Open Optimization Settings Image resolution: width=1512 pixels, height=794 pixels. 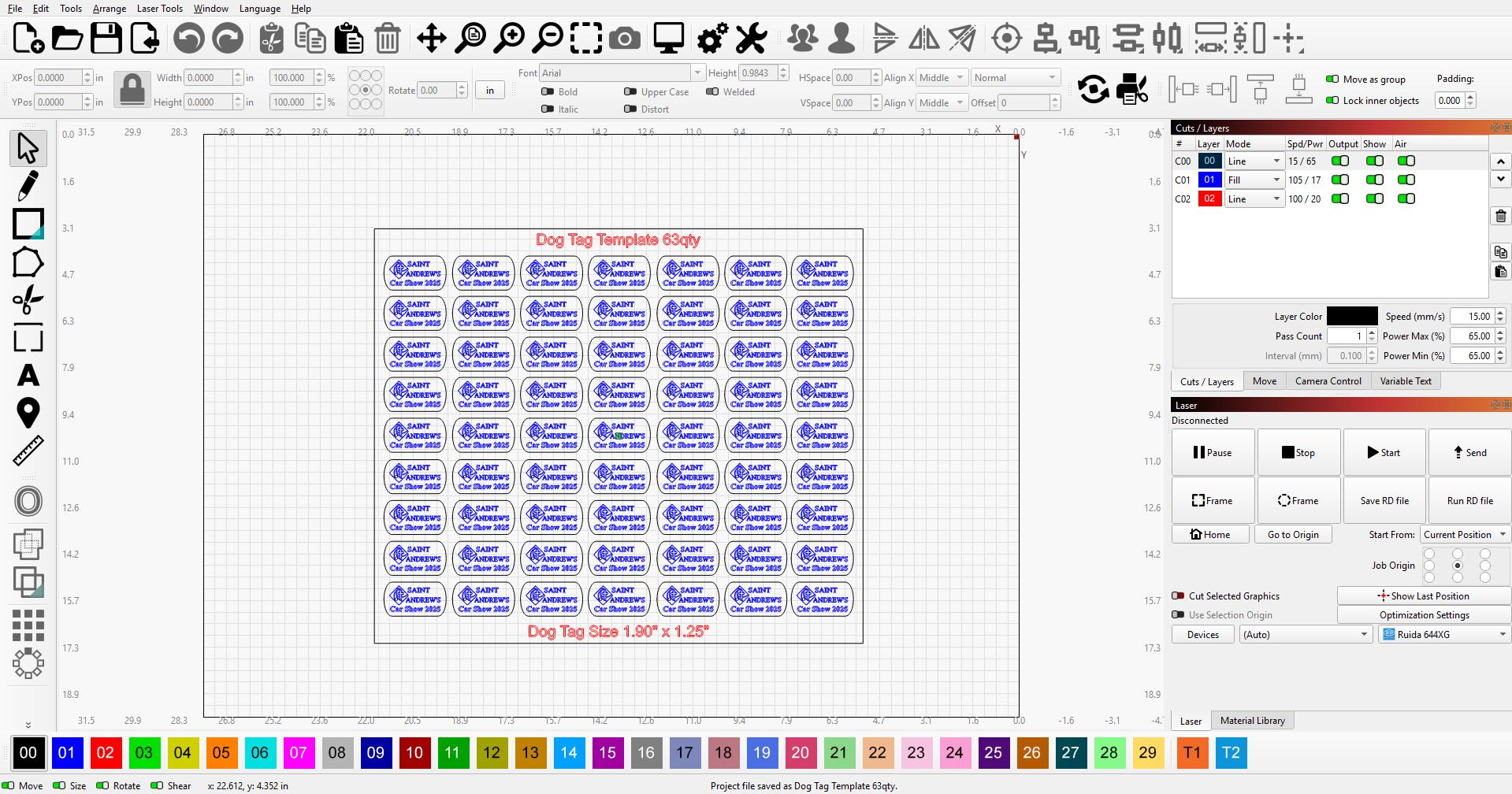point(1424,615)
